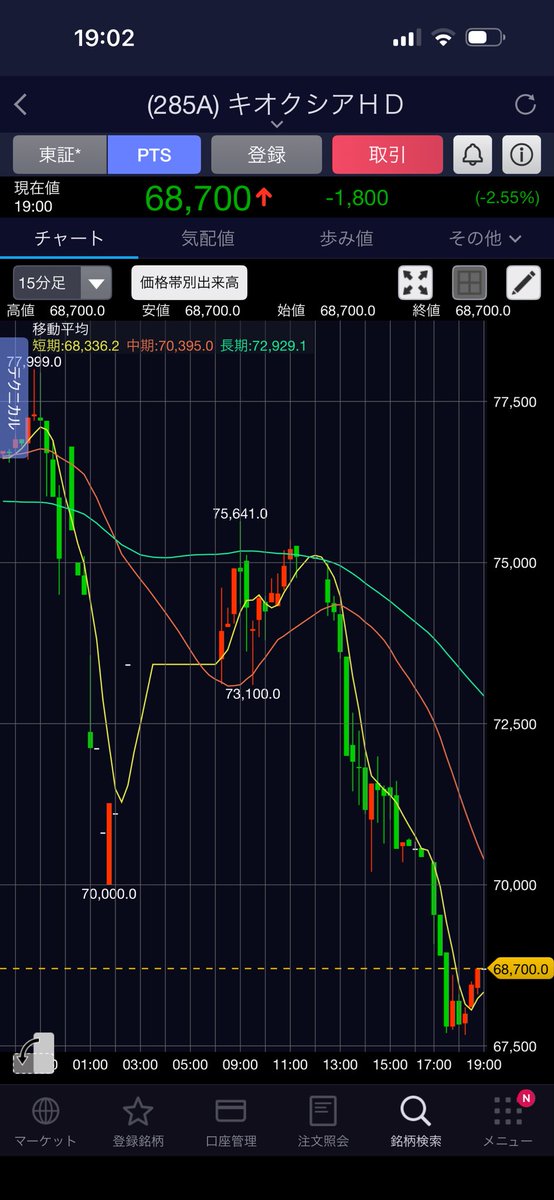
Task: Open マーケット globe icon
Action: click(44, 1111)
